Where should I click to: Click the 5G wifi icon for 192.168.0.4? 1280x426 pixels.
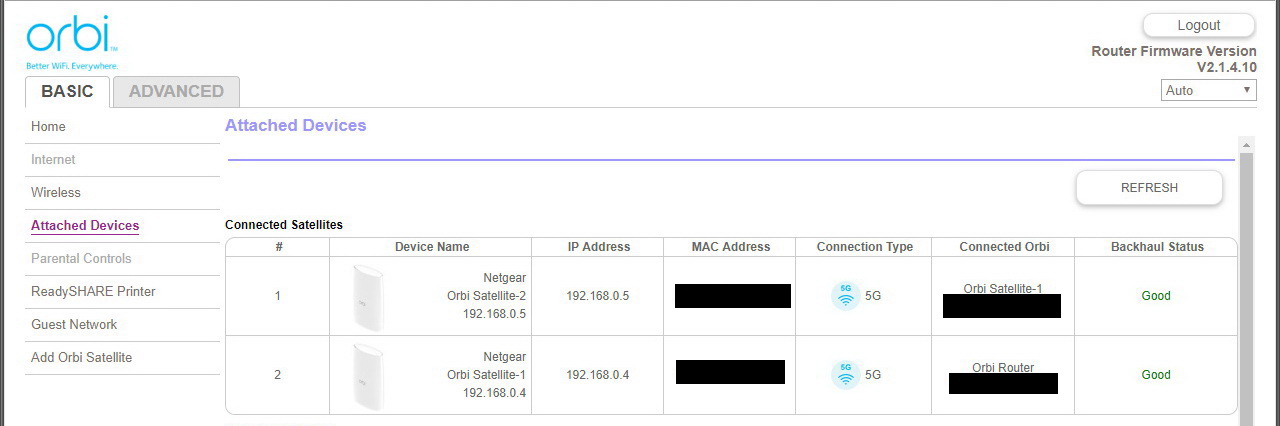[846, 375]
